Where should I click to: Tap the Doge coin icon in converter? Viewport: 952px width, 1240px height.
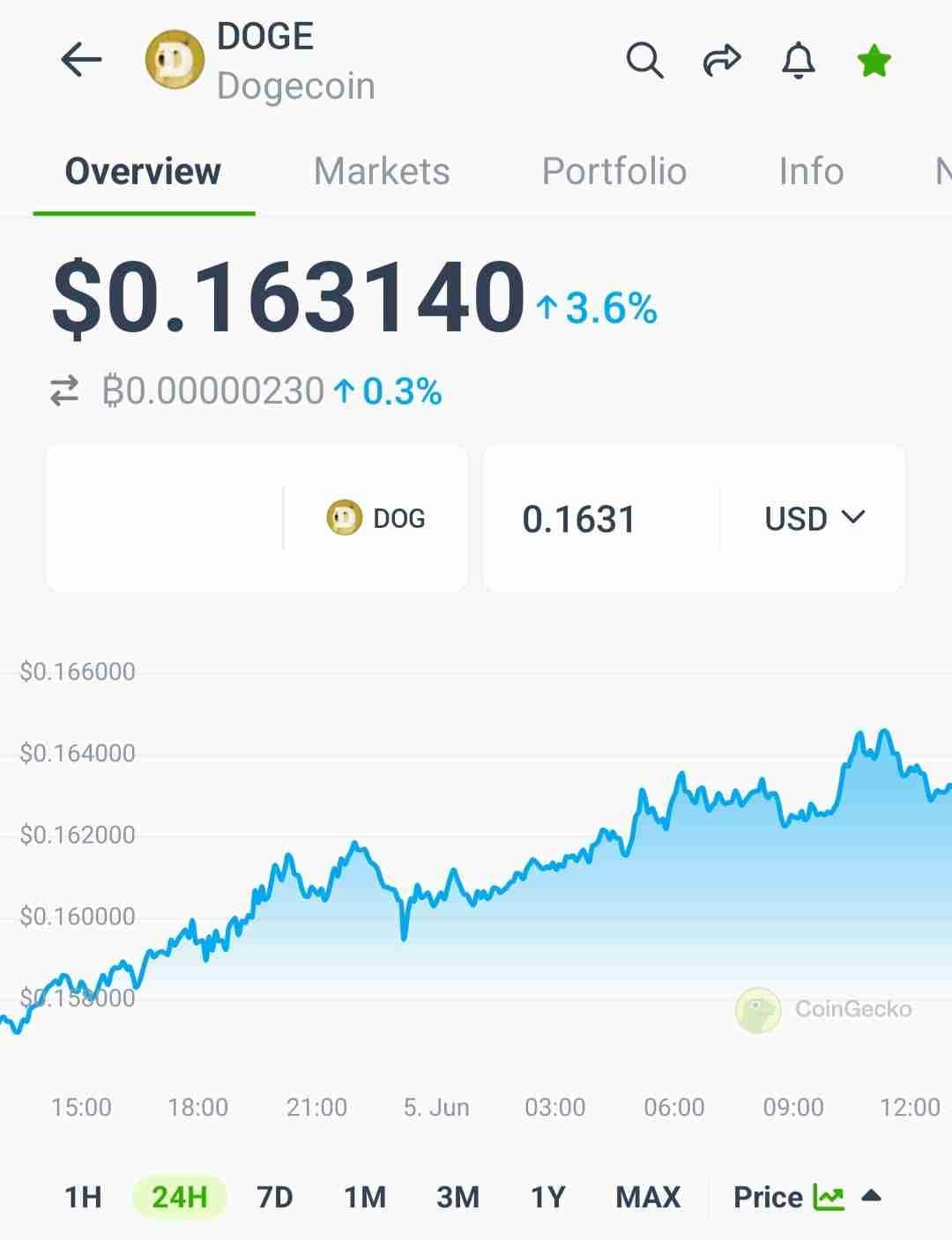click(344, 518)
